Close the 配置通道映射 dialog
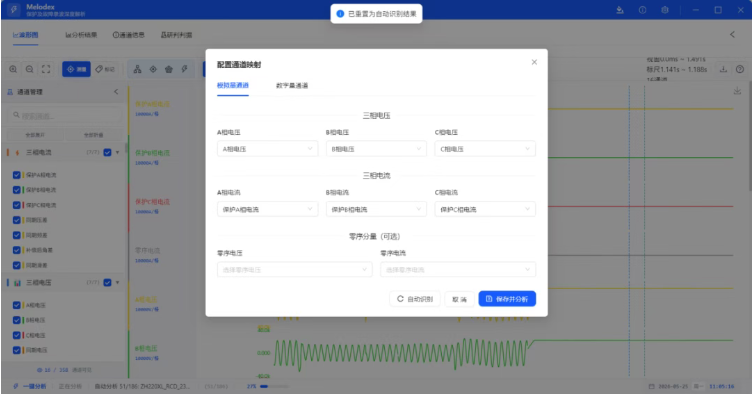 pyautogui.click(x=534, y=62)
